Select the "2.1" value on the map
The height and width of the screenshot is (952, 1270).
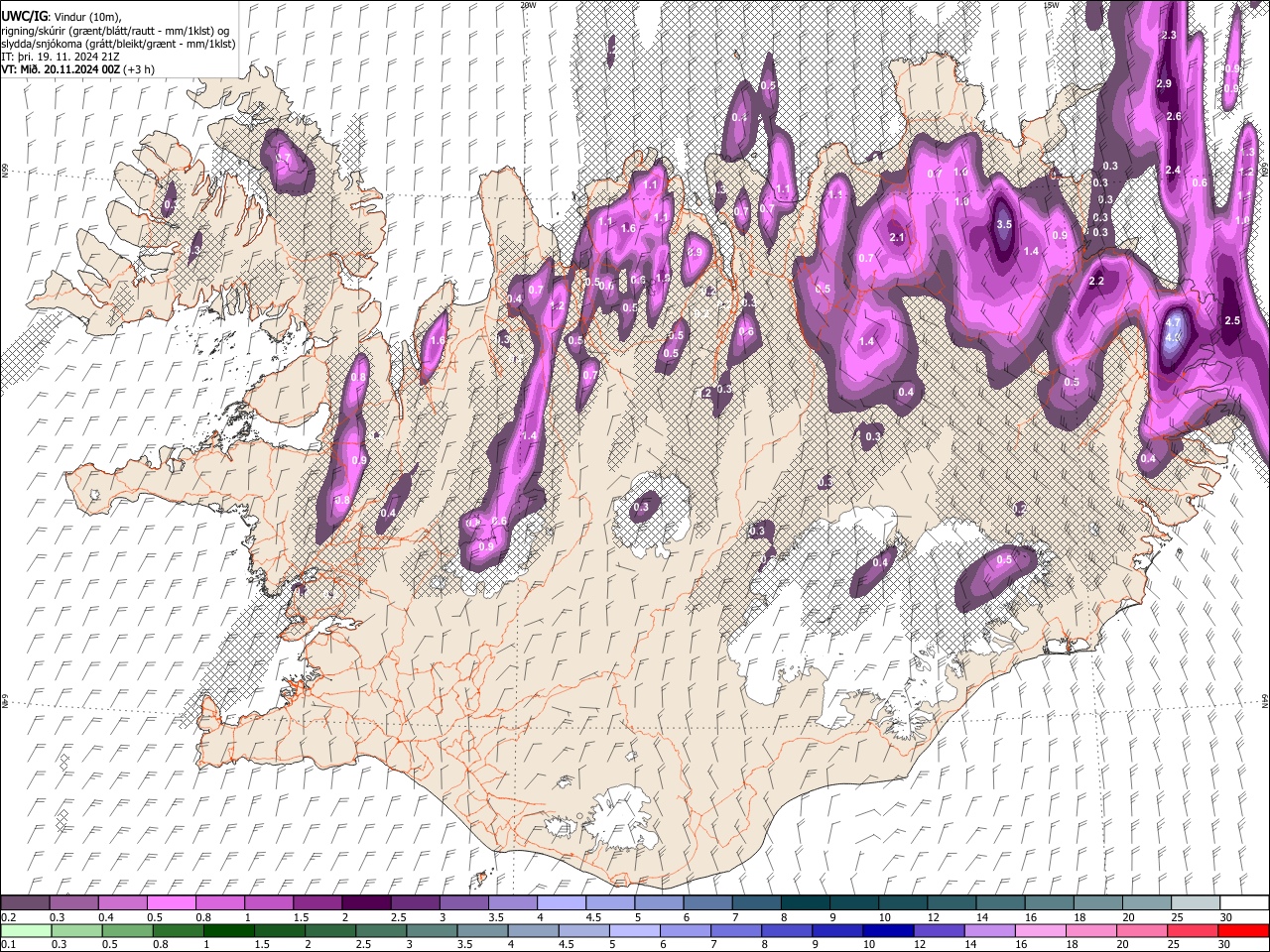click(898, 238)
